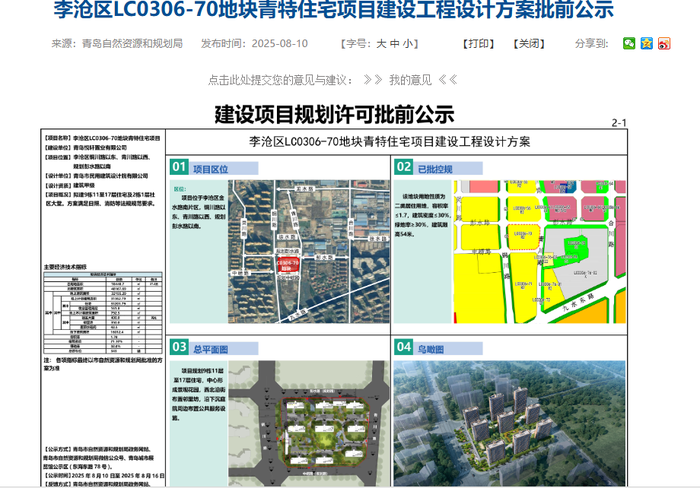This screenshot has height=488, width=700.
Task: Share the page to Qzone star icon
Action: (x=646, y=43)
